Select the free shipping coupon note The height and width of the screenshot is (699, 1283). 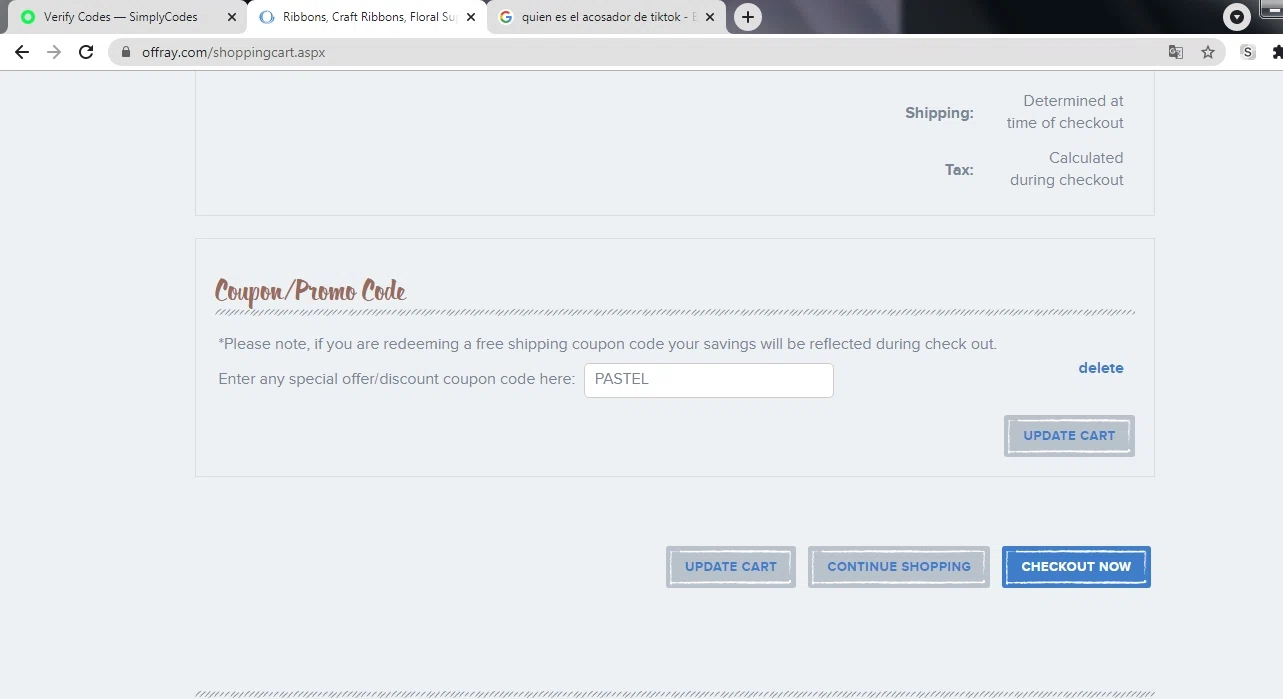click(x=608, y=344)
